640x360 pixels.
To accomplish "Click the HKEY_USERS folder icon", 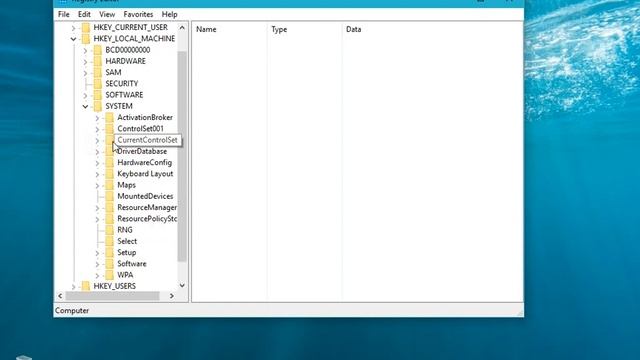I will pos(86,286).
